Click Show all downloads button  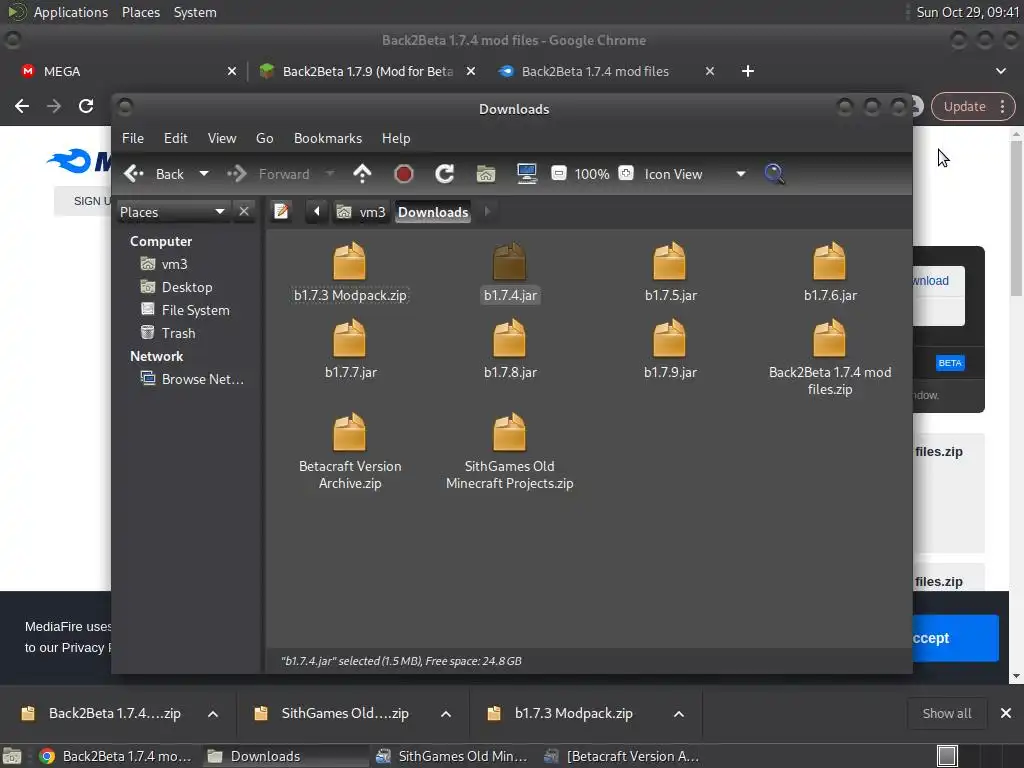pyautogui.click(x=946, y=713)
